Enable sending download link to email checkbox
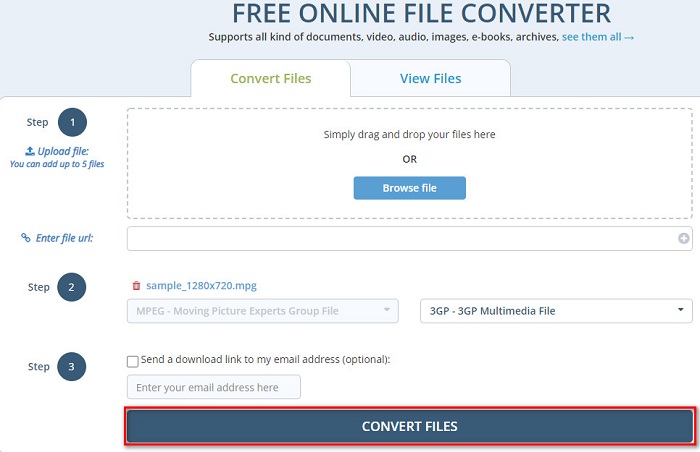Viewport: 700px width, 452px height. point(133,361)
